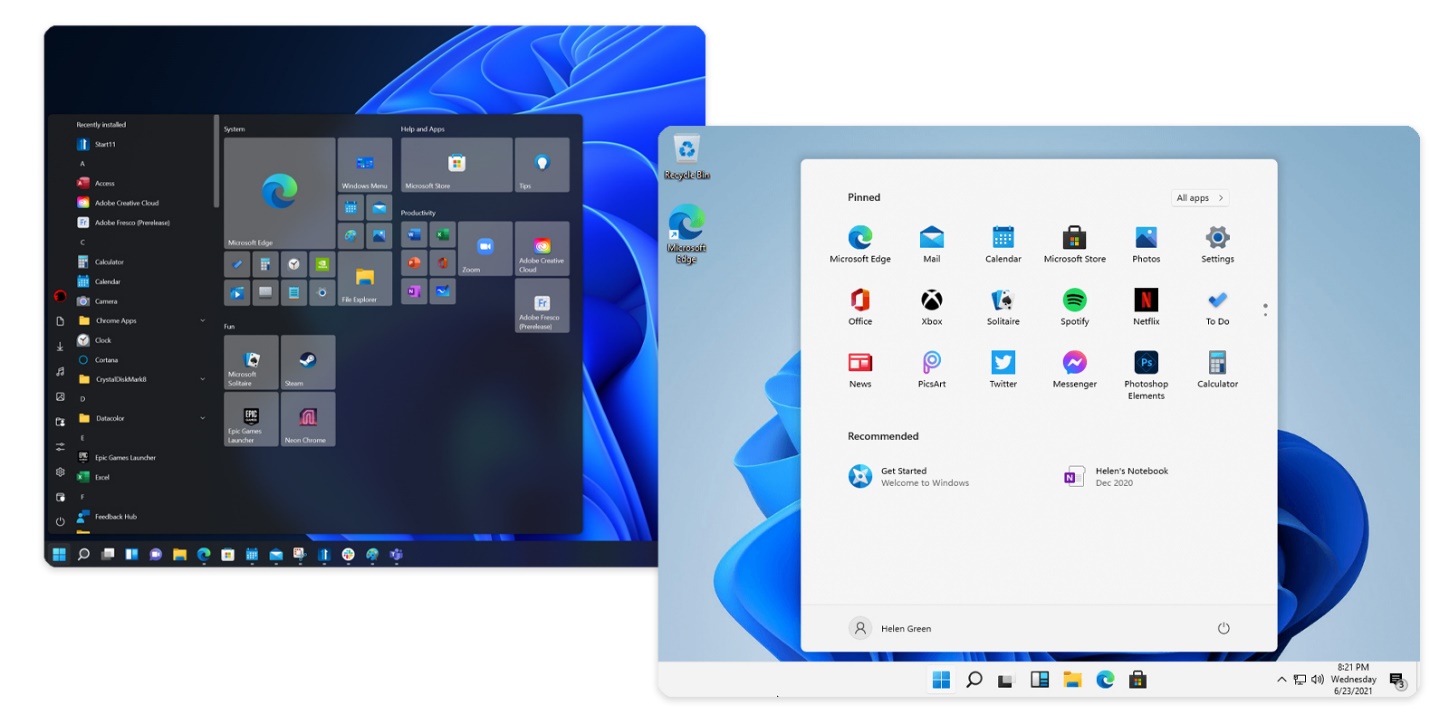Click the Epic Games Launcher tile
The width and height of the screenshot is (1449, 724).
click(251, 419)
